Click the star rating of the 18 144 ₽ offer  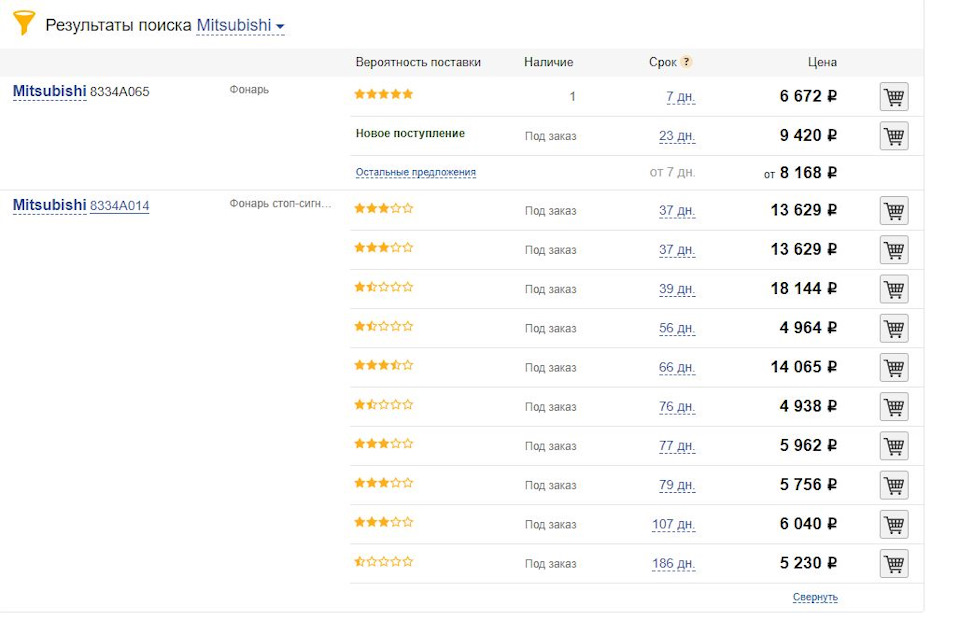pyautogui.click(x=384, y=286)
